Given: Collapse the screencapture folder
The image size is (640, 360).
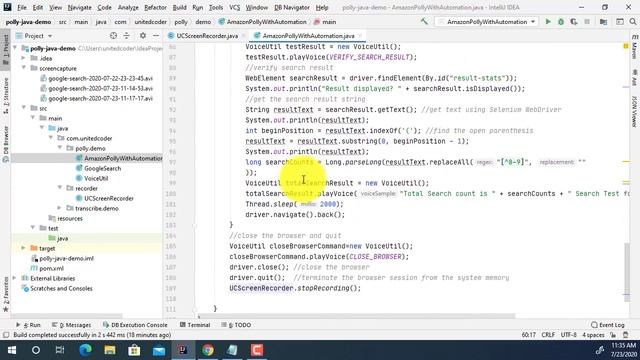Looking at the screenshot, I should (24, 68).
